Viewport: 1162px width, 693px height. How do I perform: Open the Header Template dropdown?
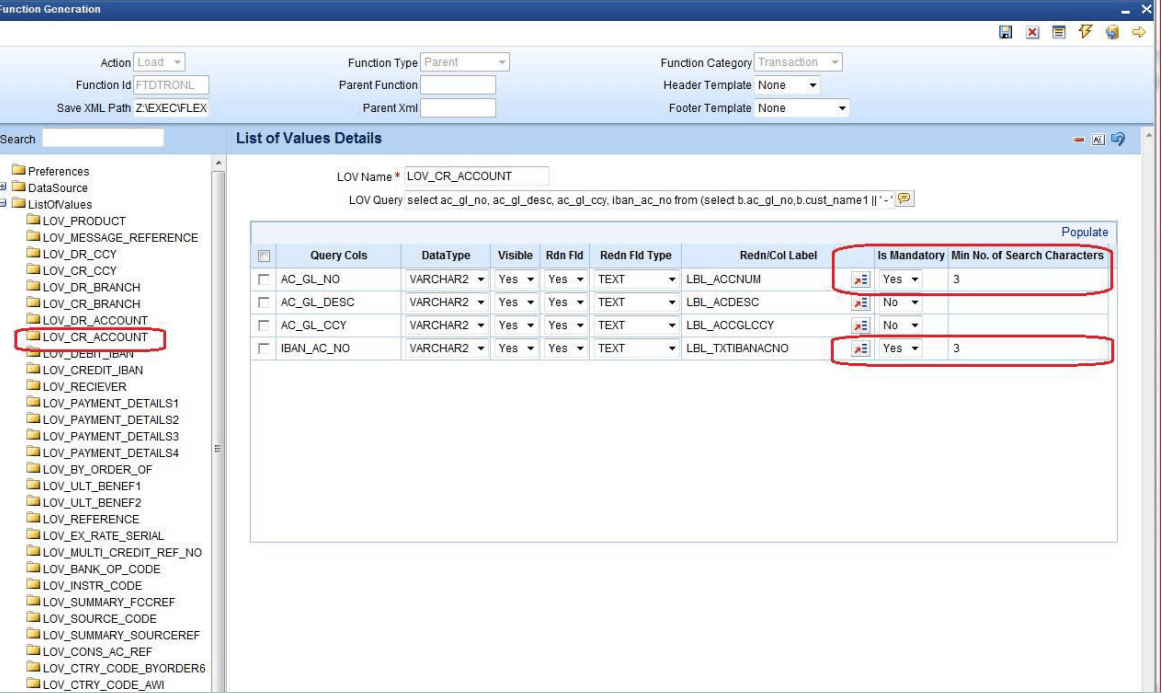coord(787,85)
